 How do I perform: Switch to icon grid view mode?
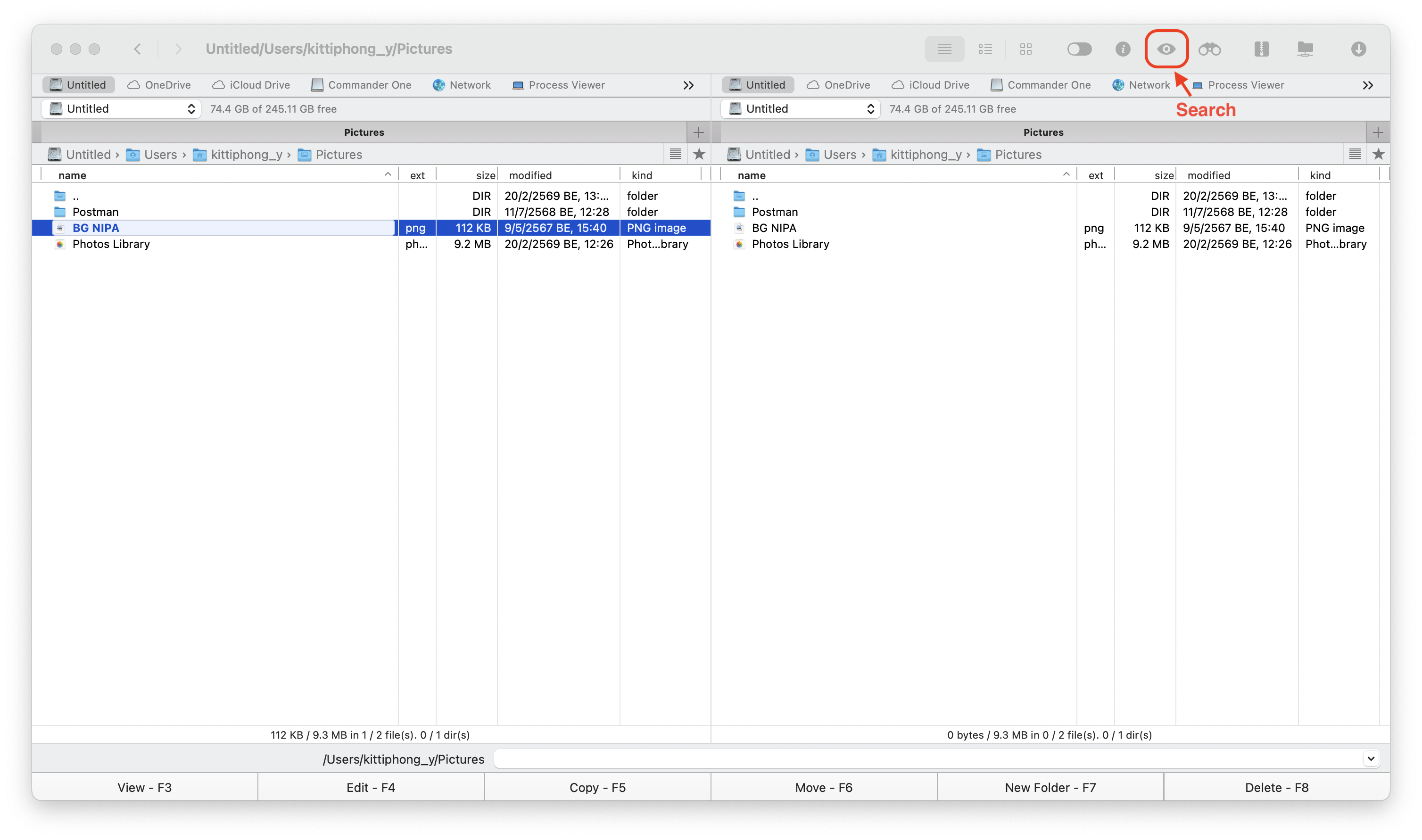click(1026, 49)
